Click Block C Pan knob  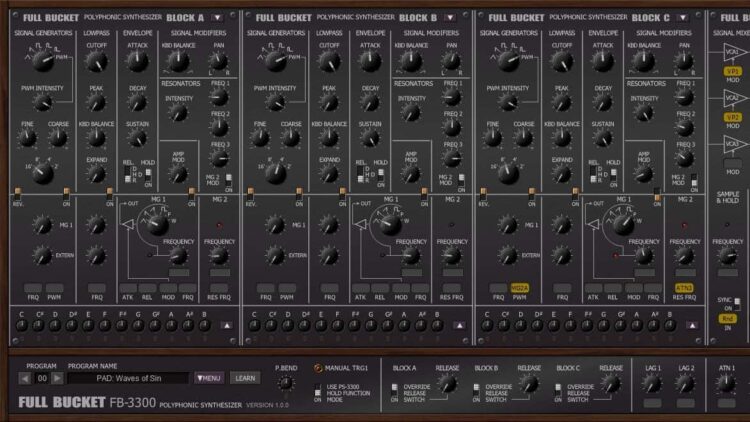point(684,61)
